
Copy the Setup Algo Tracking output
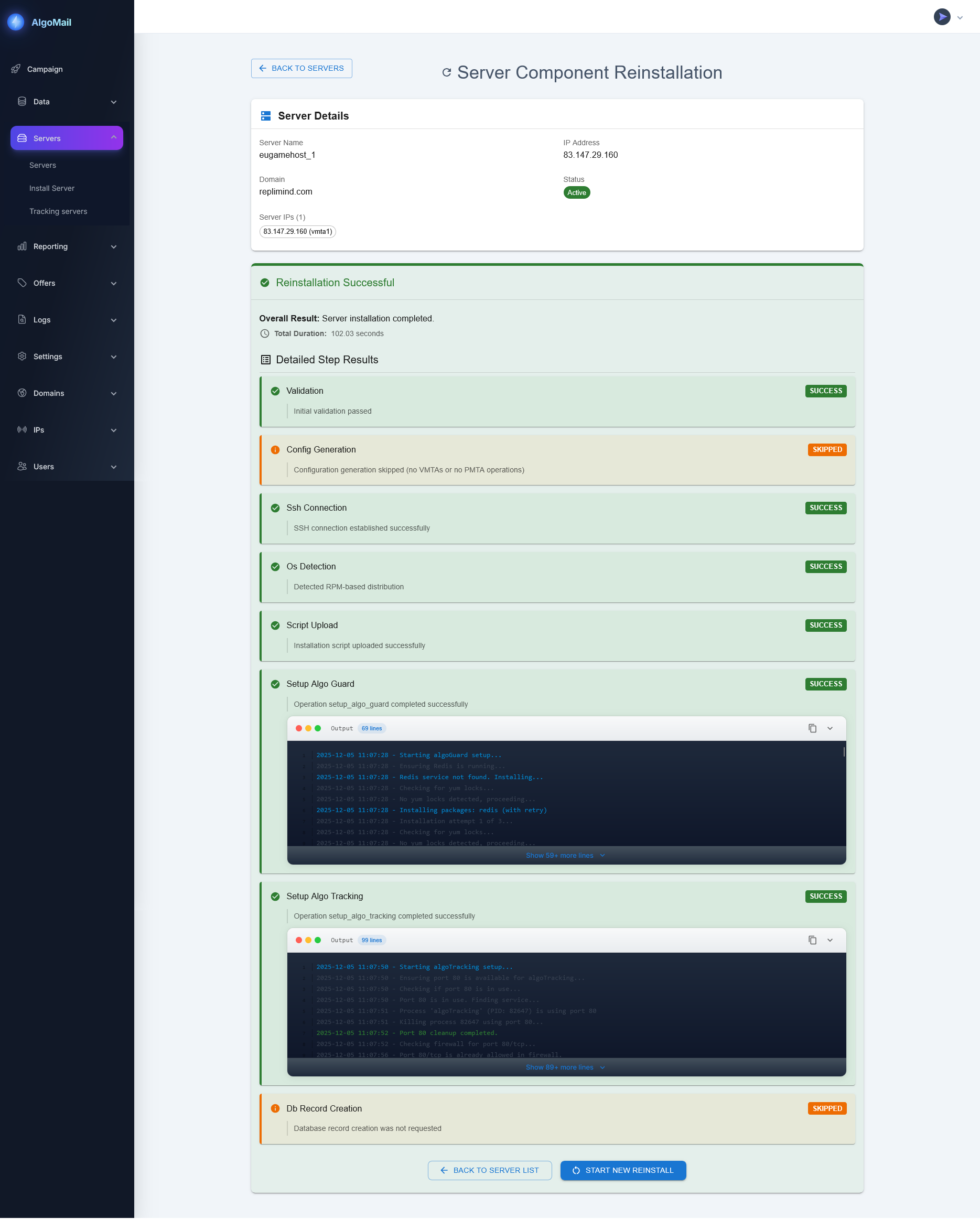pyautogui.click(x=813, y=940)
